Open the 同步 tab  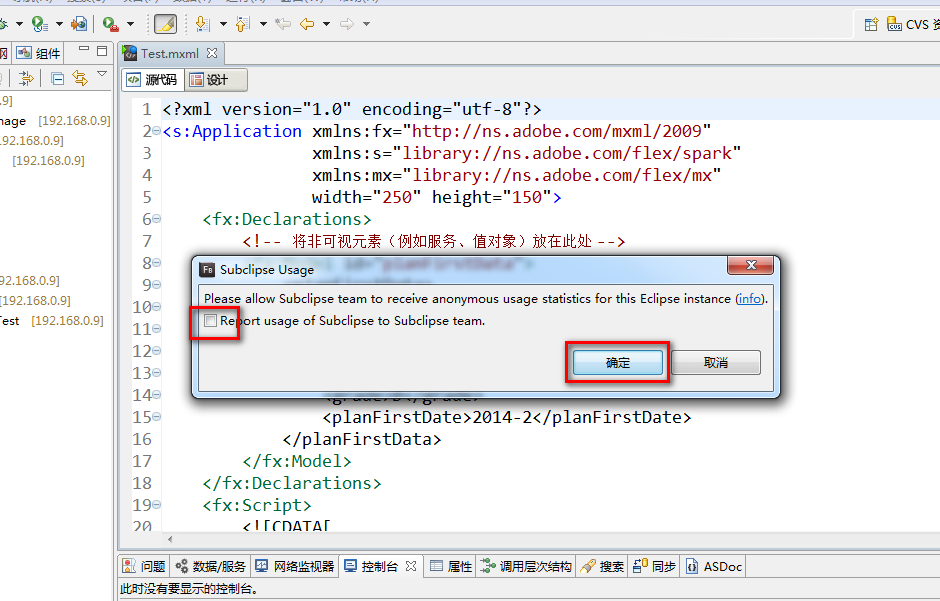click(654, 566)
